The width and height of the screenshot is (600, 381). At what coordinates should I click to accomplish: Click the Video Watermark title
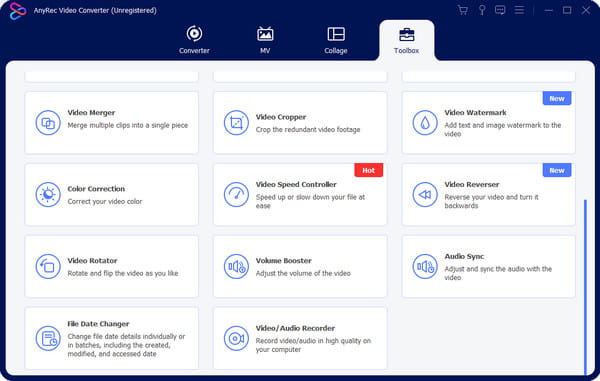[475, 112]
